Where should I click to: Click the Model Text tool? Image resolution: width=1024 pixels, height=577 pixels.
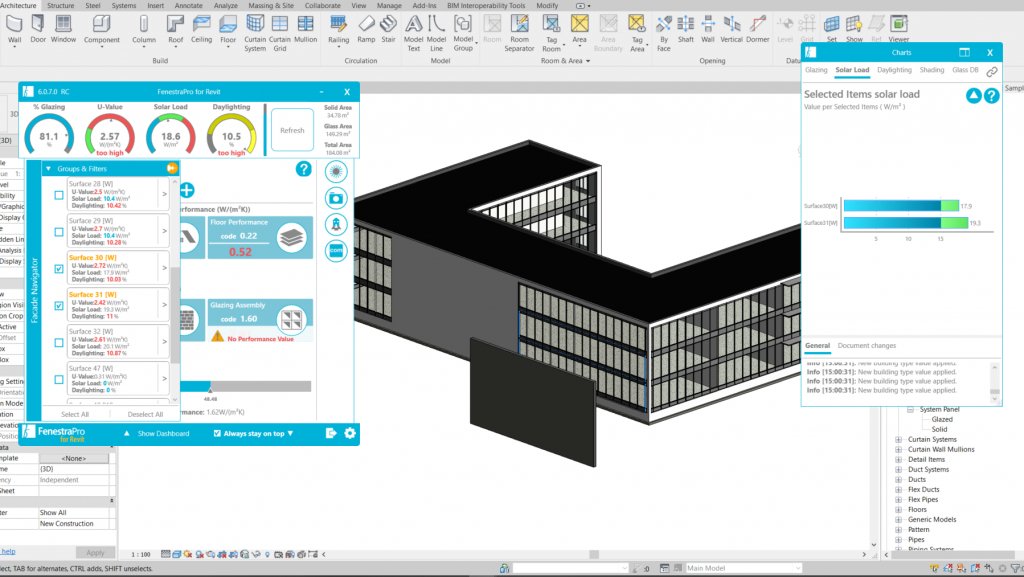click(x=413, y=34)
